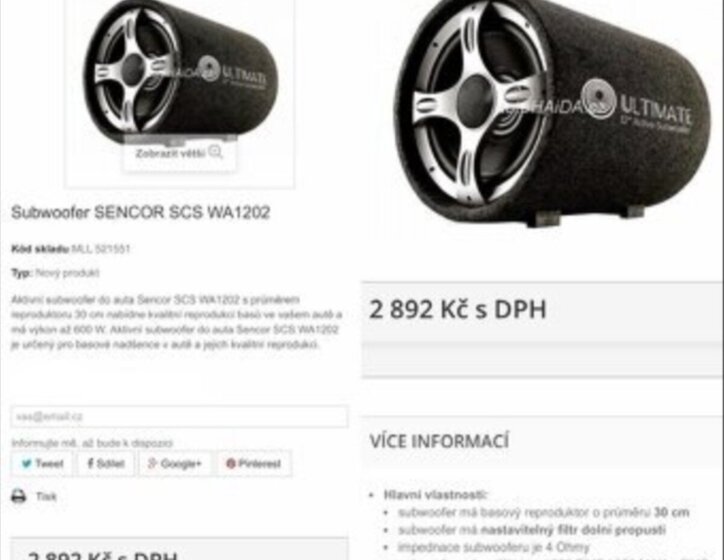Click the Kód skladu MLL 521551 text

71,249
